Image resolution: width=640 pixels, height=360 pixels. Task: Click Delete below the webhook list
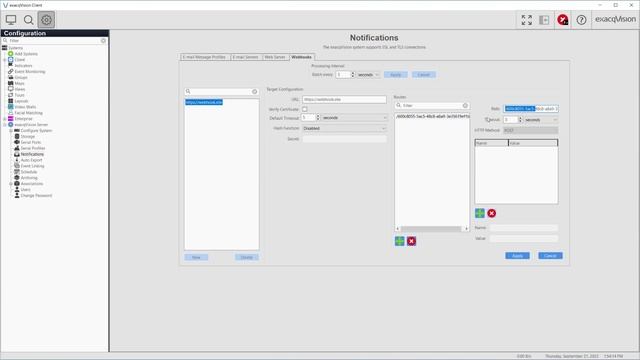(x=247, y=257)
